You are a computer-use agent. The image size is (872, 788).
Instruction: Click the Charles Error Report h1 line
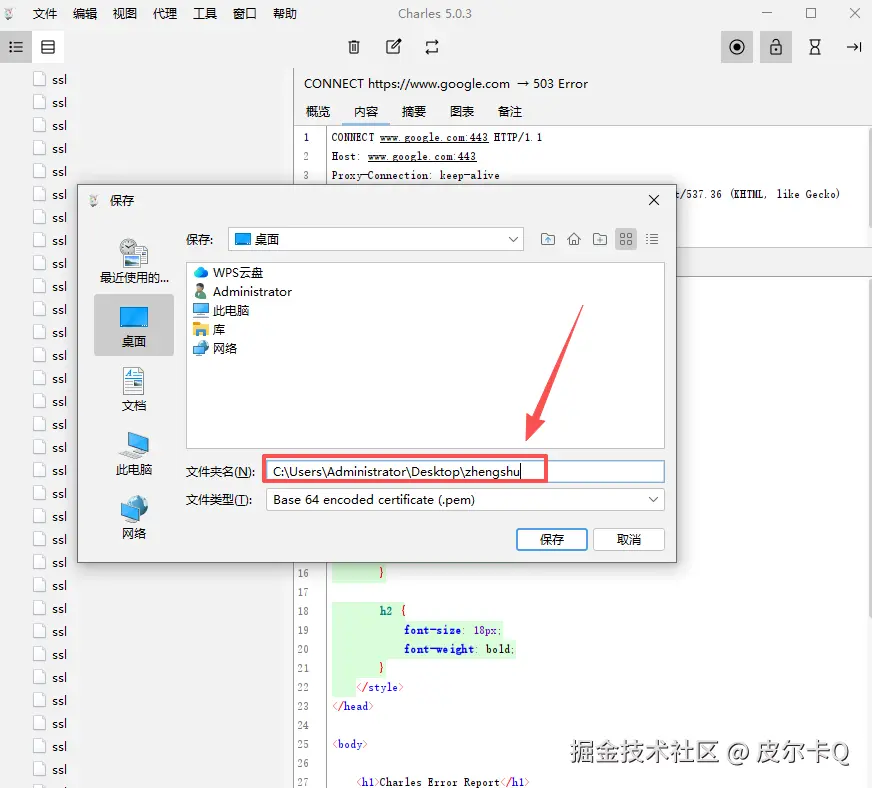[443, 782]
